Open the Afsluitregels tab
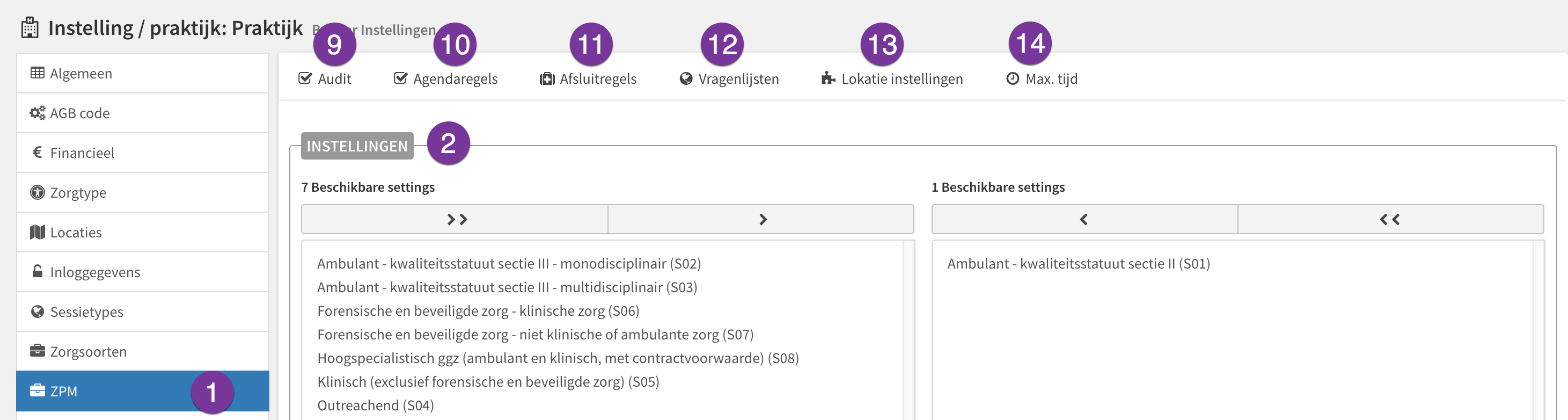 (x=588, y=78)
